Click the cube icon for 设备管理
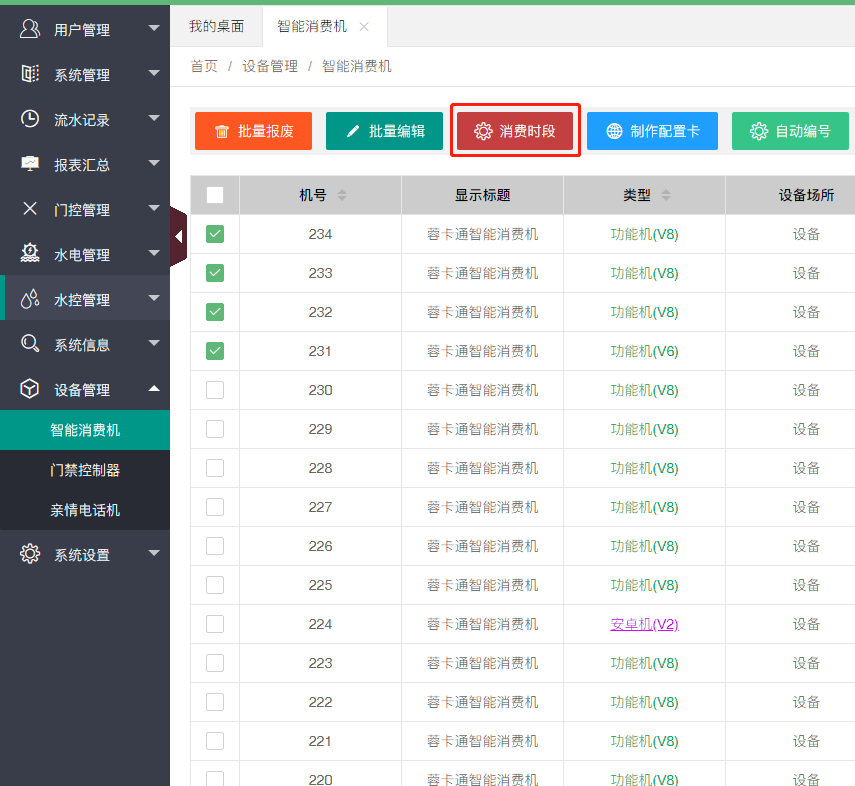This screenshot has width=855, height=786. [30, 389]
